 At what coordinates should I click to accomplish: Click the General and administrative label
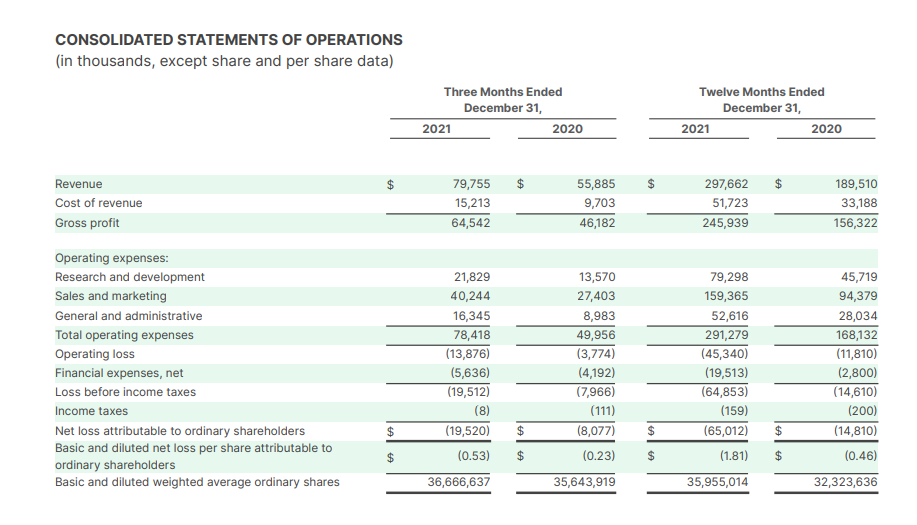[x=129, y=316]
